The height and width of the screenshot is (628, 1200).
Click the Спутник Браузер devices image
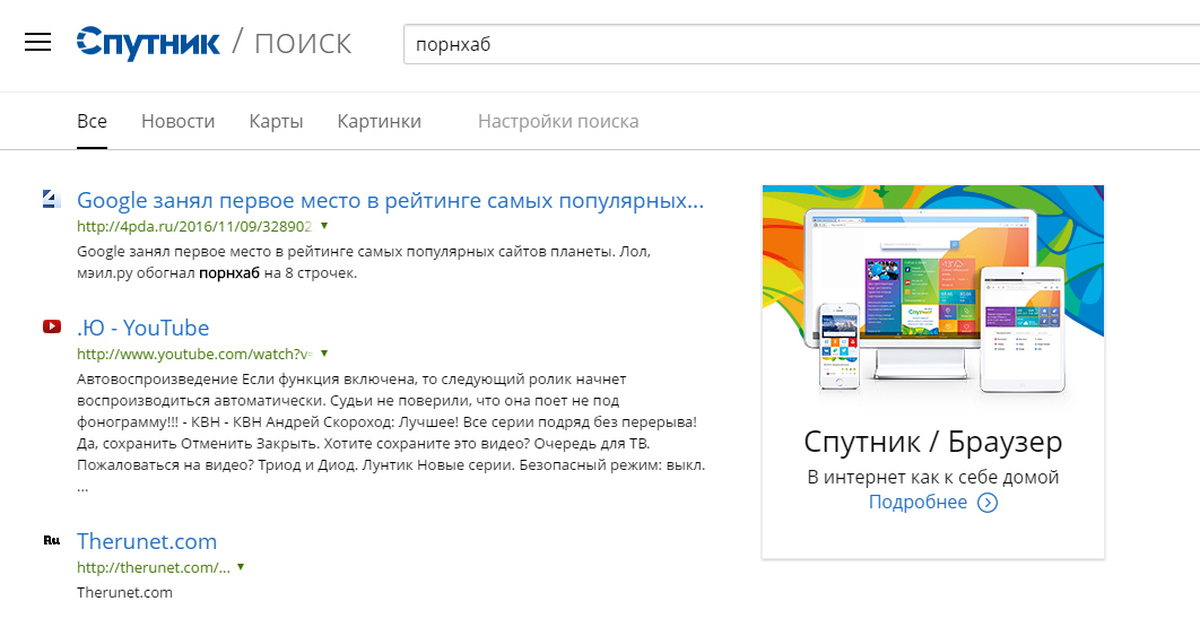pos(932,297)
